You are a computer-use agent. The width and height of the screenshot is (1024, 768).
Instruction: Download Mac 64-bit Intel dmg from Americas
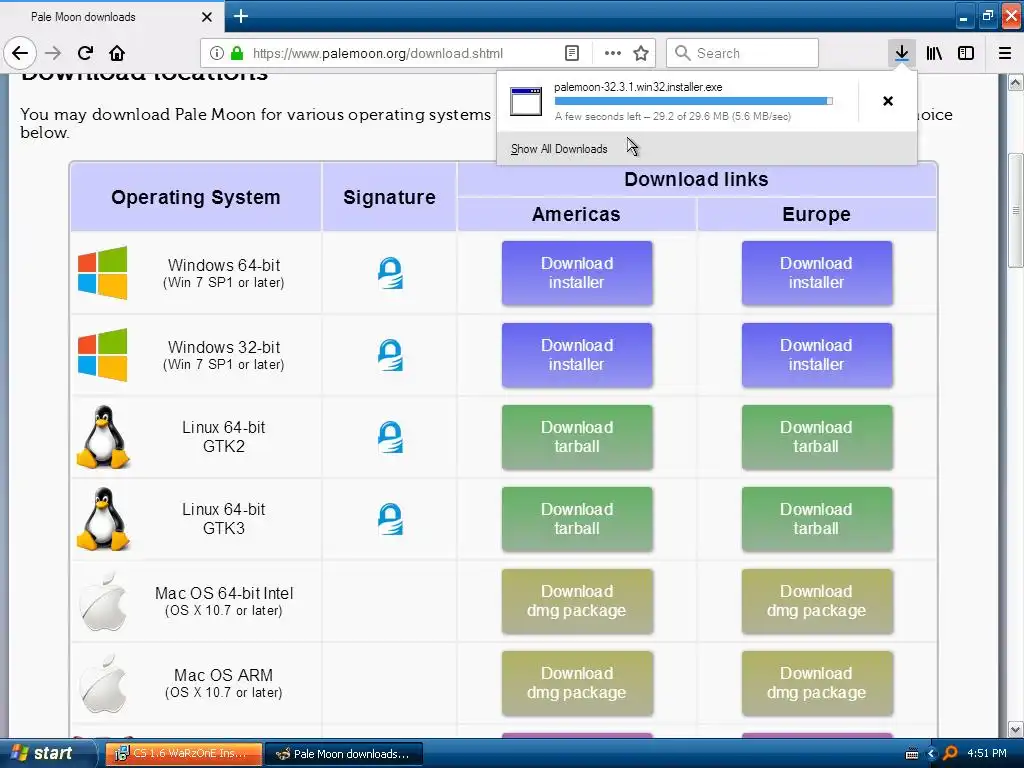coord(577,601)
